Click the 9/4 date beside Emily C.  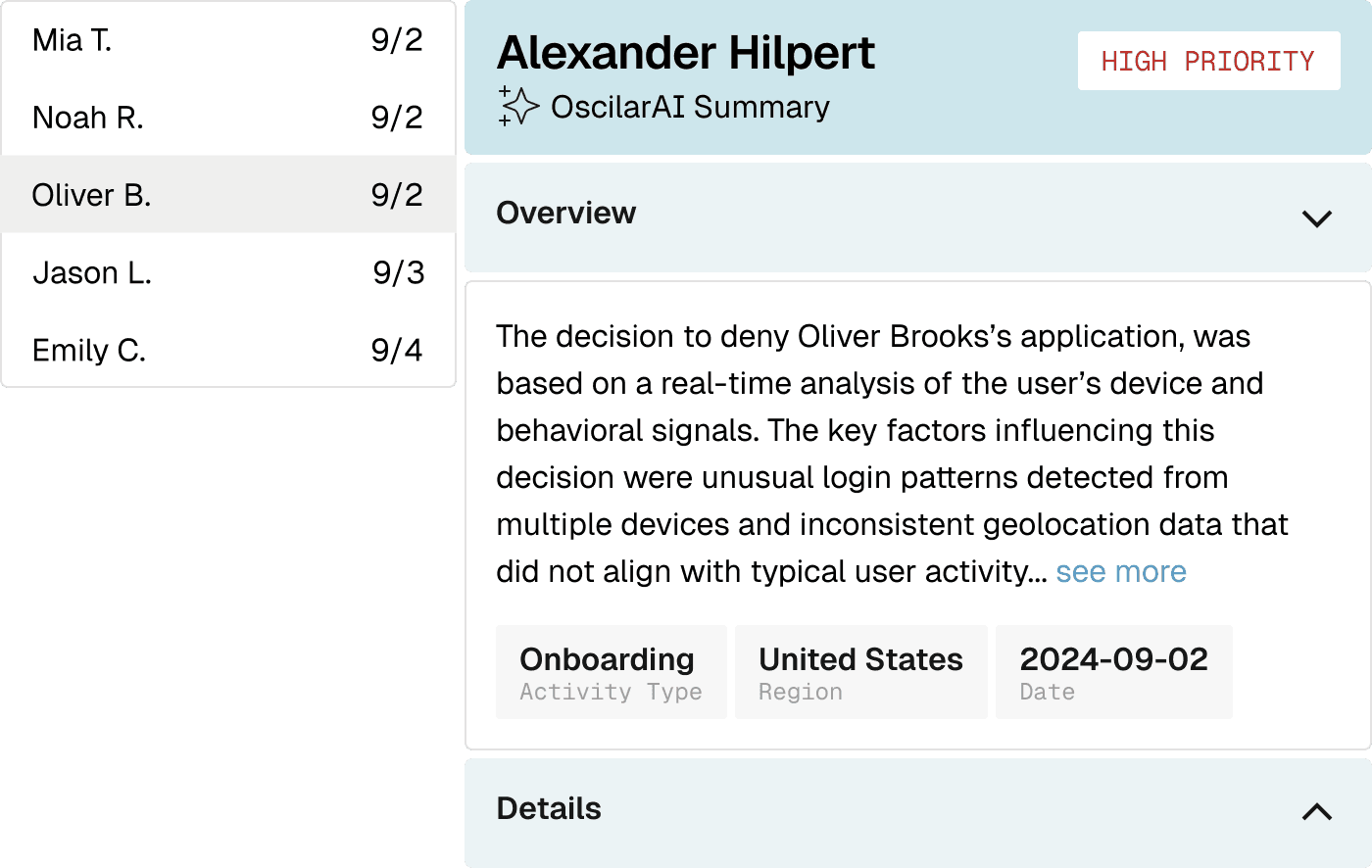(397, 350)
